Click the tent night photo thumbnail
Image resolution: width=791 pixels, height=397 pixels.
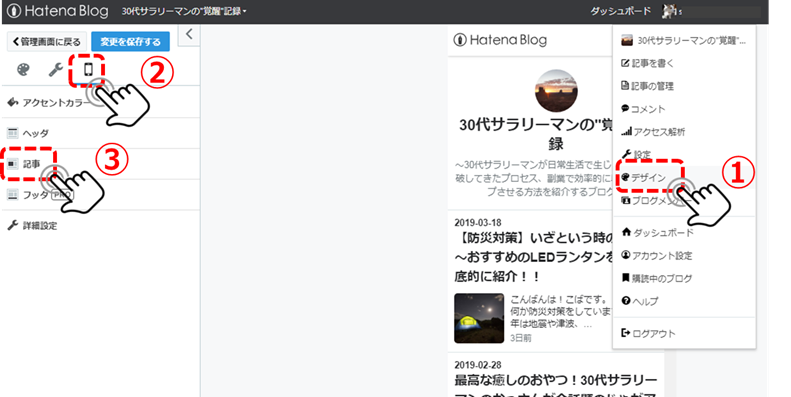point(479,318)
